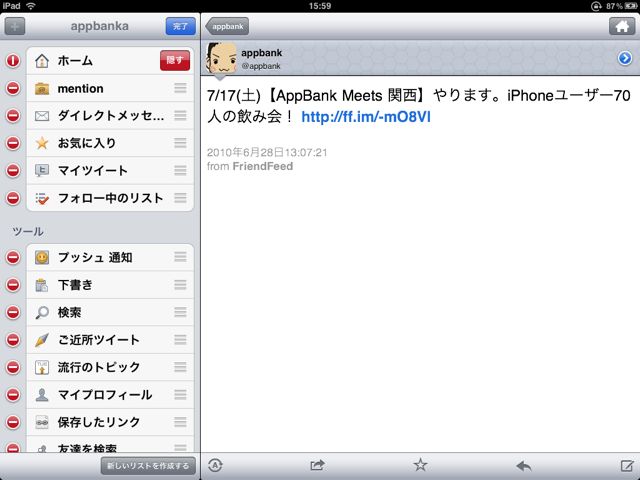The width and height of the screenshot is (640, 480).
Task: Grab the reorder handle on mention row
Action: pyautogui.click(x=180, y=88)
